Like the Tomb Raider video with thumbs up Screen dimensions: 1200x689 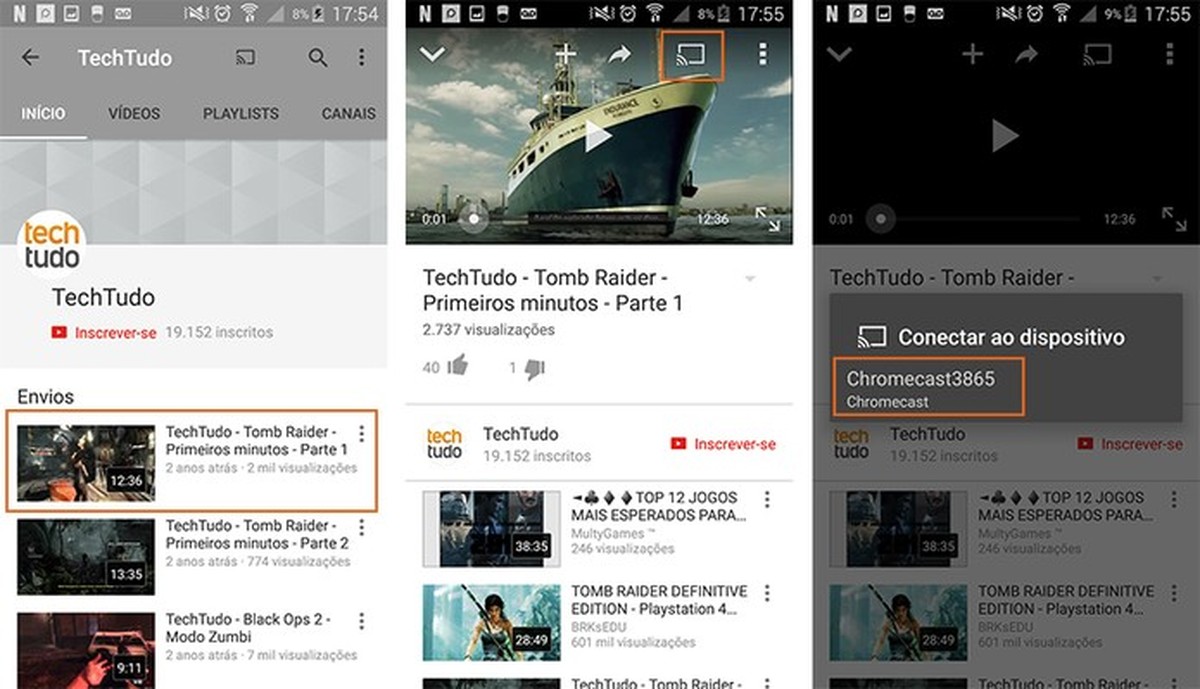click(x=459, y=367)
